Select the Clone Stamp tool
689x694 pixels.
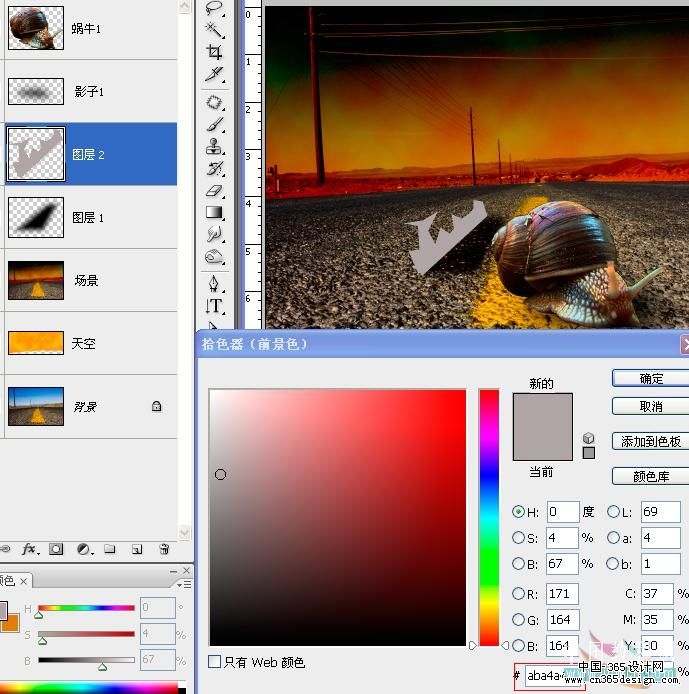point(215,147)
